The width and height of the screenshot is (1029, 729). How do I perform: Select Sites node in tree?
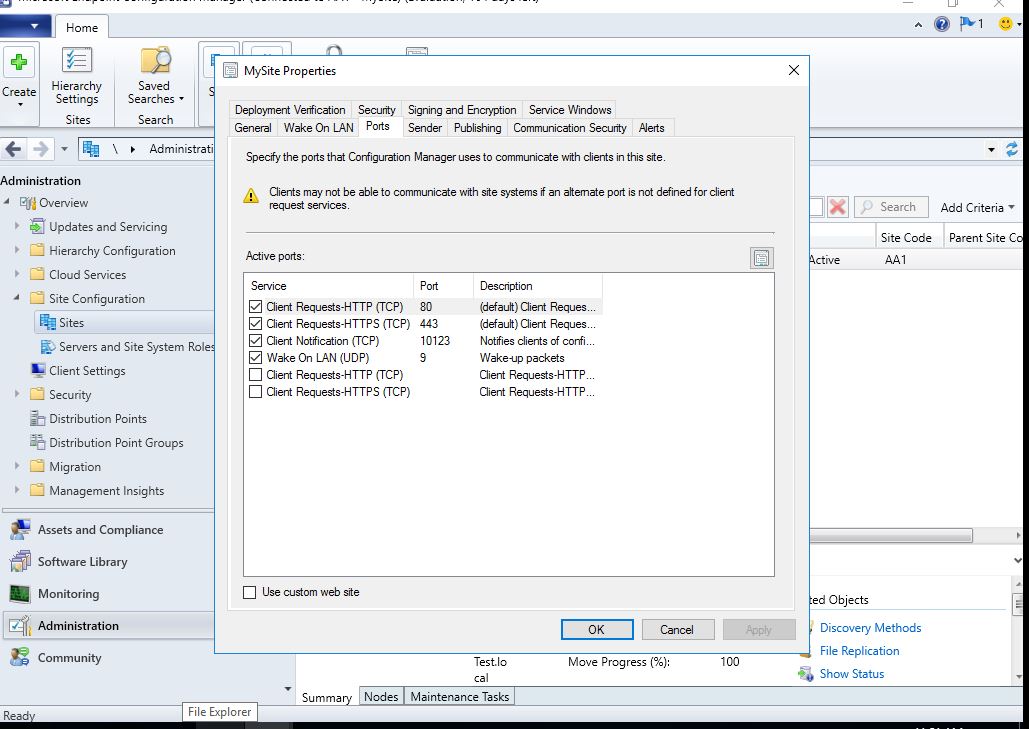(71, 322)
